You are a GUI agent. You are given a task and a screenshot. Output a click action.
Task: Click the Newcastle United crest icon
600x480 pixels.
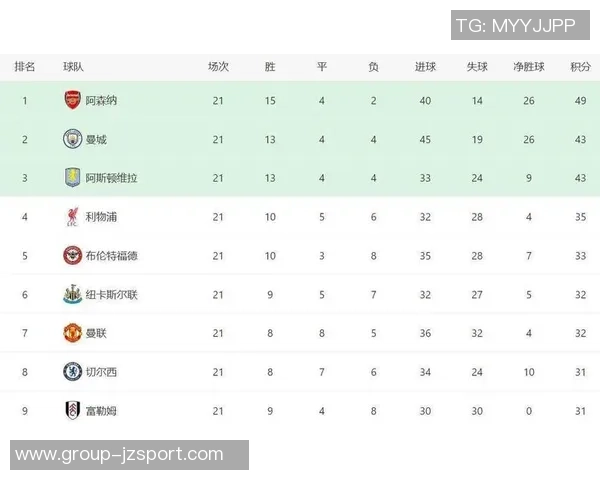(x=72, y=294)
